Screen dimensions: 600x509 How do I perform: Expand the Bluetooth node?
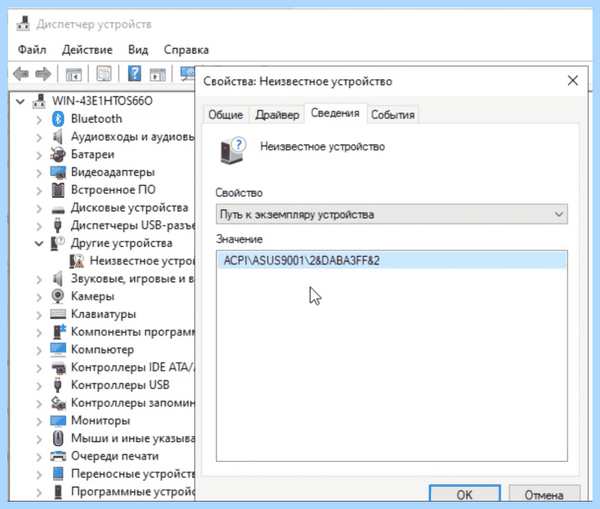pyautogui.click(x=39, y=119)
